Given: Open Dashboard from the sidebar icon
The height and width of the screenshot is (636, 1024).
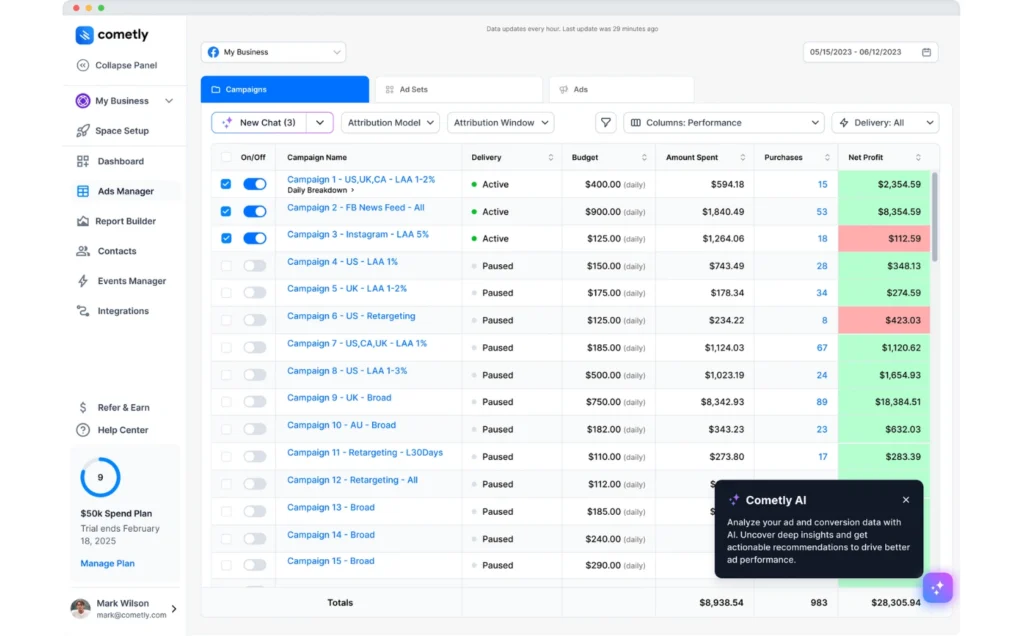Looking at the screenshot, I should coord(83,161).
